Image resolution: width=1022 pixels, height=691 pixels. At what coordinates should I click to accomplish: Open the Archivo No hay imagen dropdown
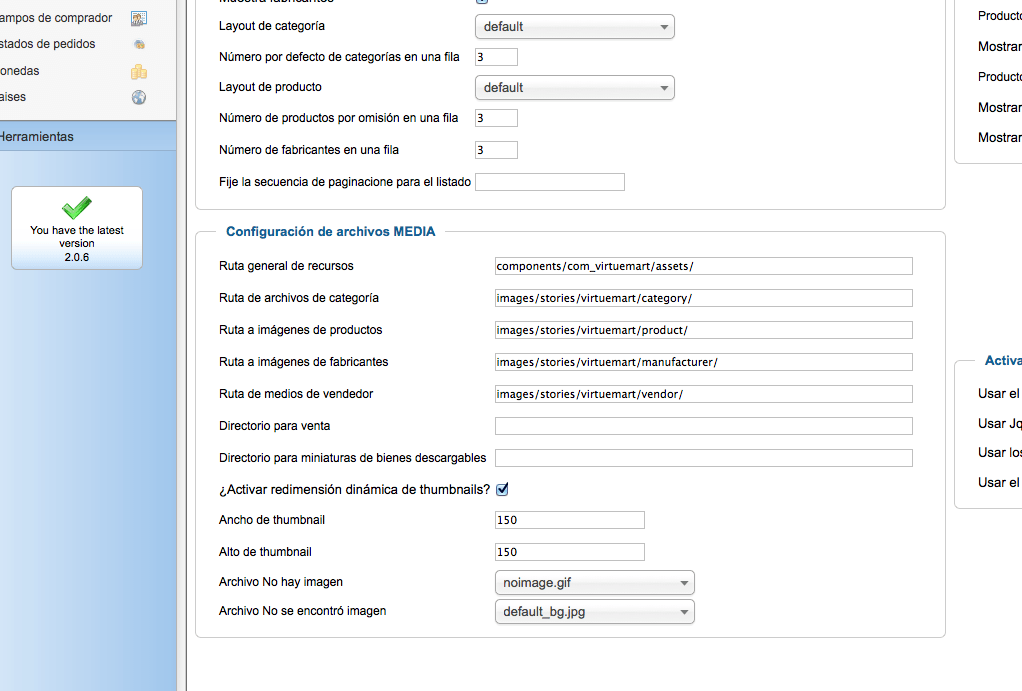594,583
